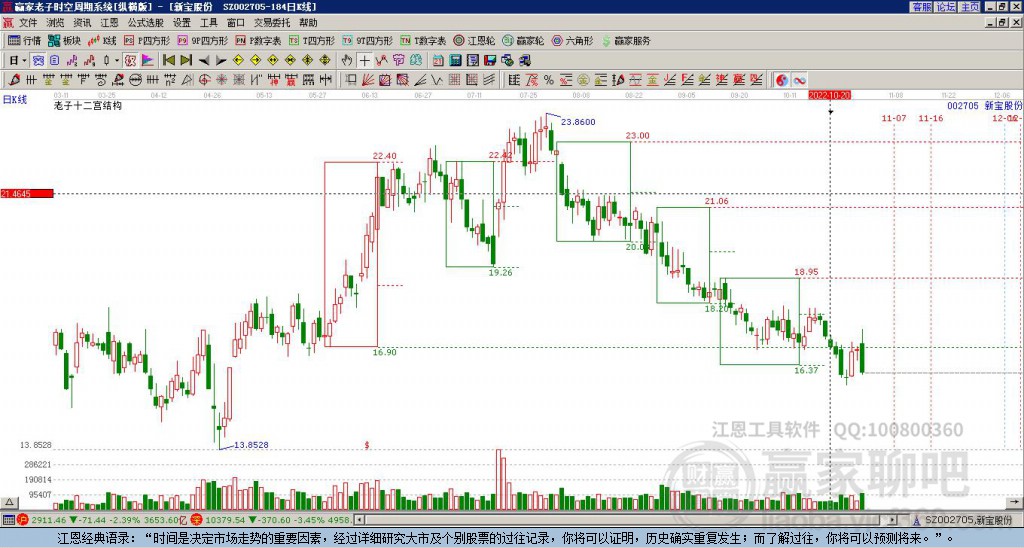Click the 深 index icon in status bar
The height and width of the screenshot is (548, 1024).
[197, 520]
